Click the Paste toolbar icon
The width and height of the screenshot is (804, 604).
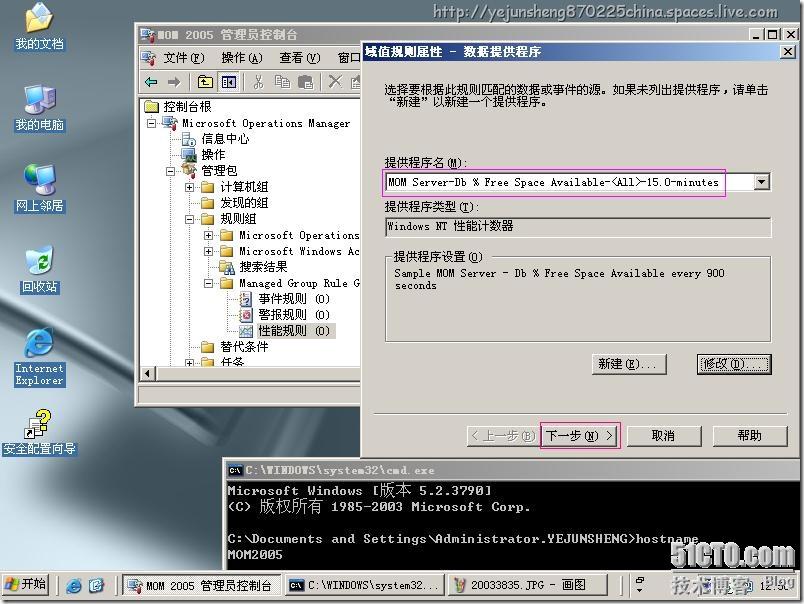coord(306,82)
